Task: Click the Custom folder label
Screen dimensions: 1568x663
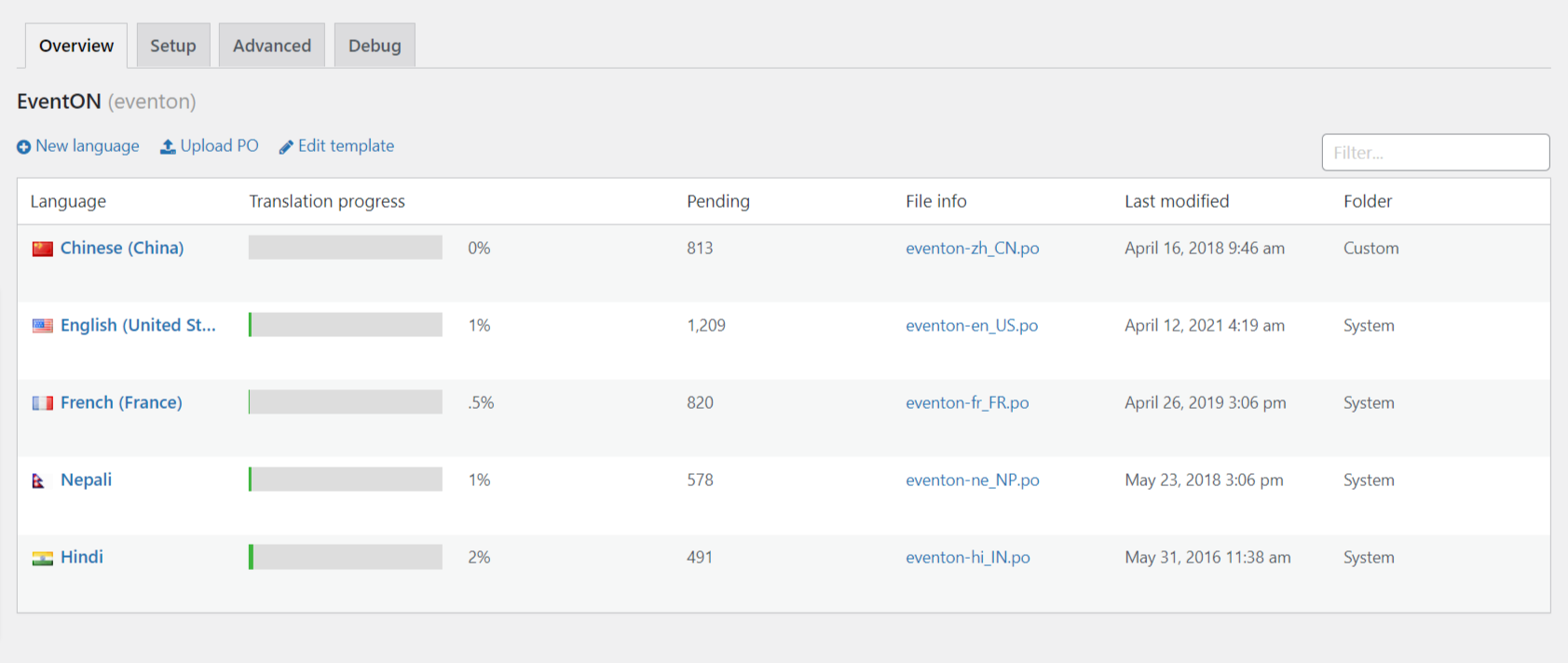Action: click(1371, 249)
